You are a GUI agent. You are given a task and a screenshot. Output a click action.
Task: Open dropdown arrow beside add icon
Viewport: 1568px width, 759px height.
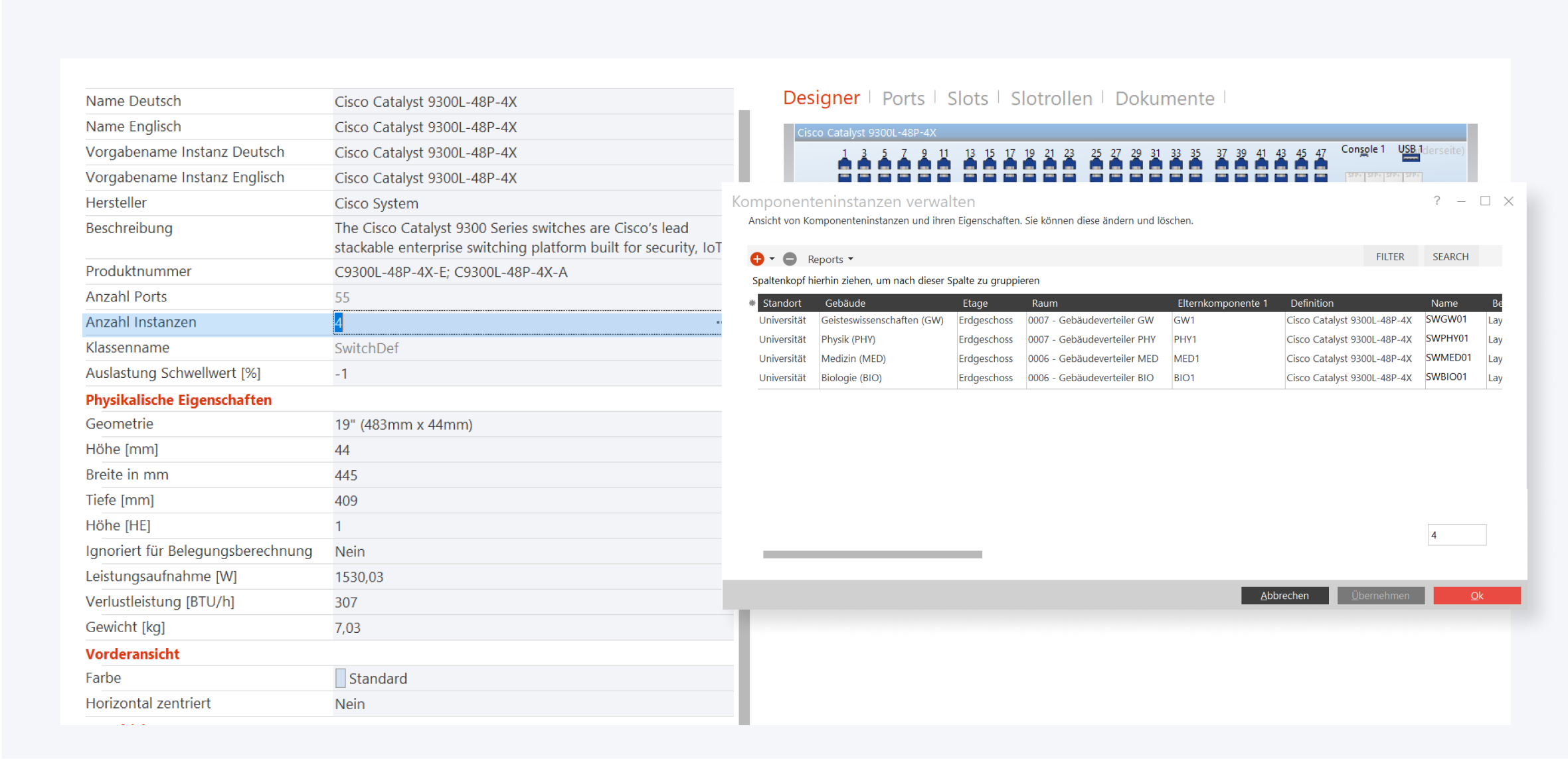[772, 259]
